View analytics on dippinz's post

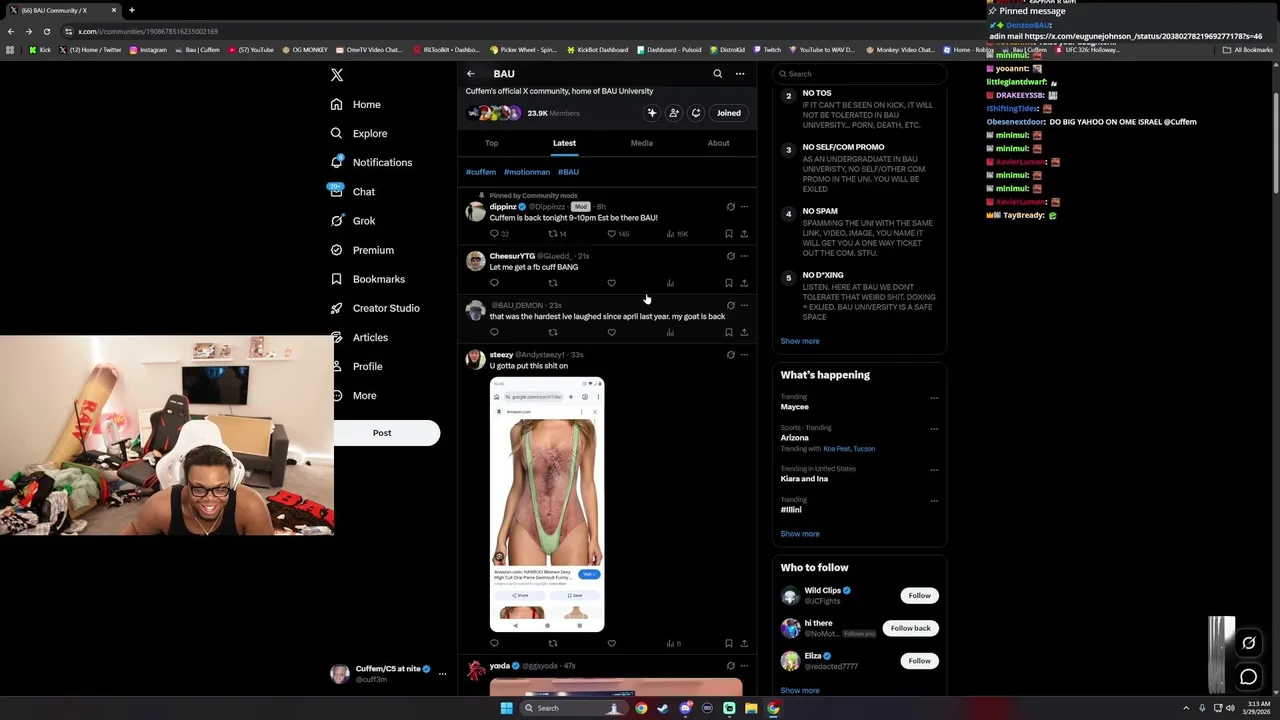(x=670, y=234)
